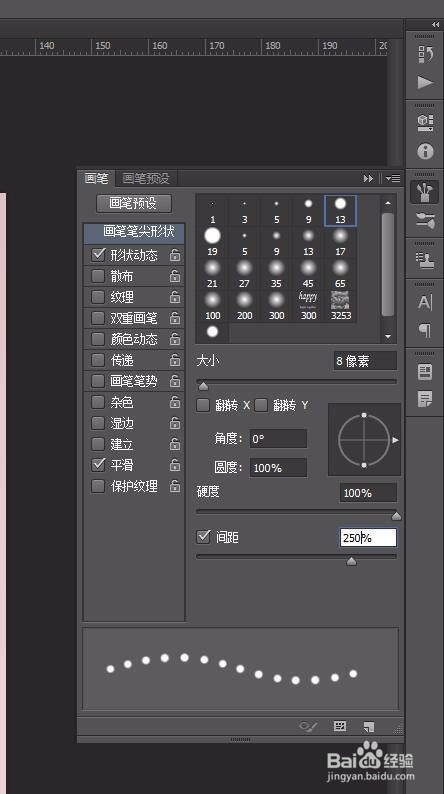Toggle live tip brush preview icon
Screen dimensions: 444x794
pos(308,727)
